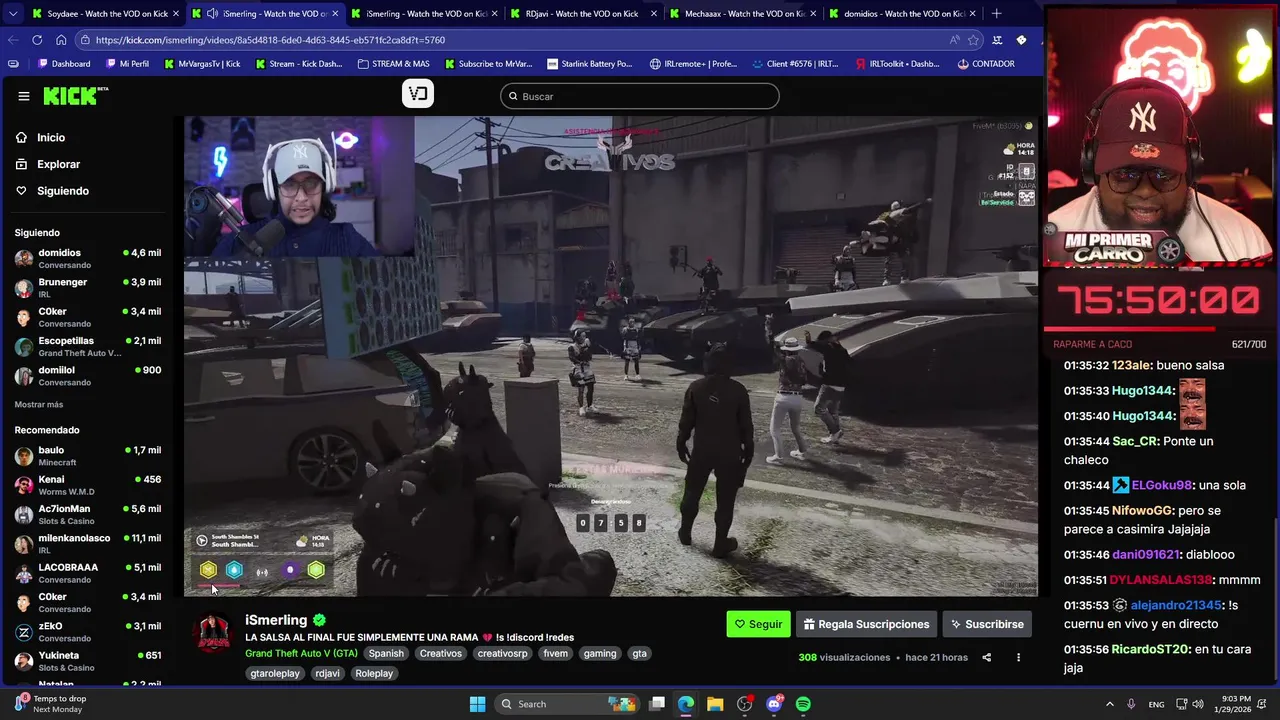Open Mi Perfil bookmark
Image resolution: width=1280 pixels, height=720 pixels.
point(126,64)
